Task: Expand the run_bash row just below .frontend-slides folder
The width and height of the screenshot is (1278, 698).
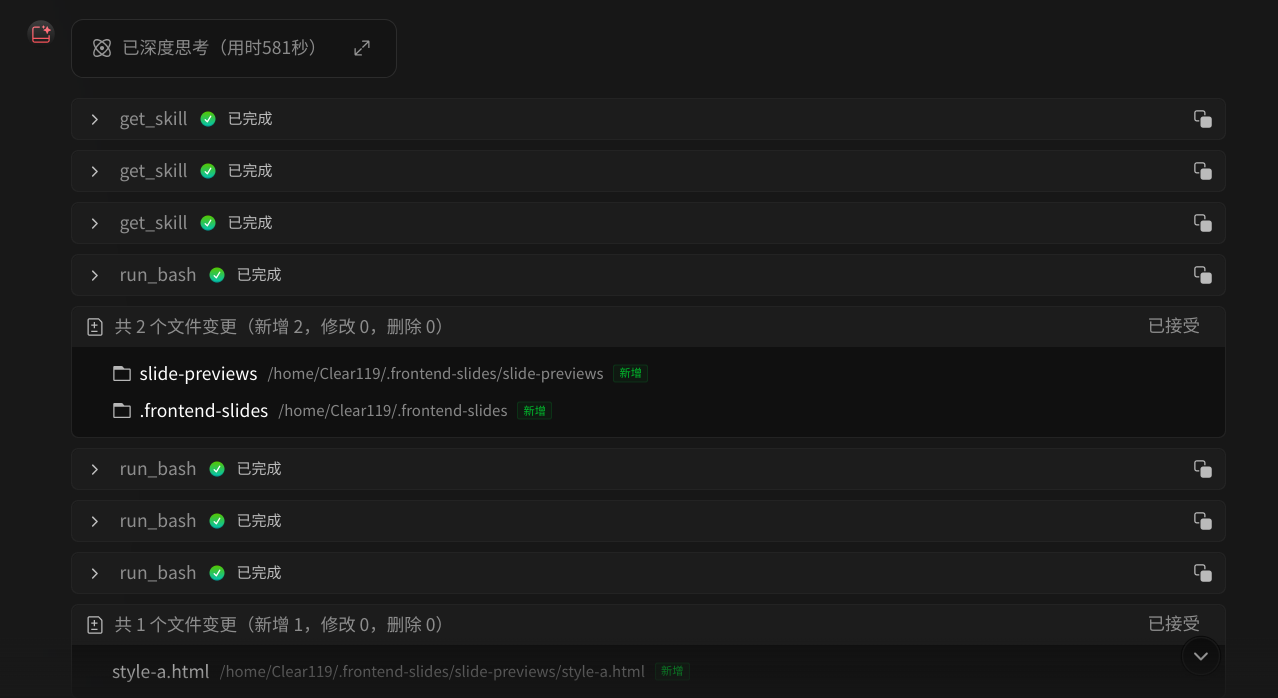Action: 95,469
